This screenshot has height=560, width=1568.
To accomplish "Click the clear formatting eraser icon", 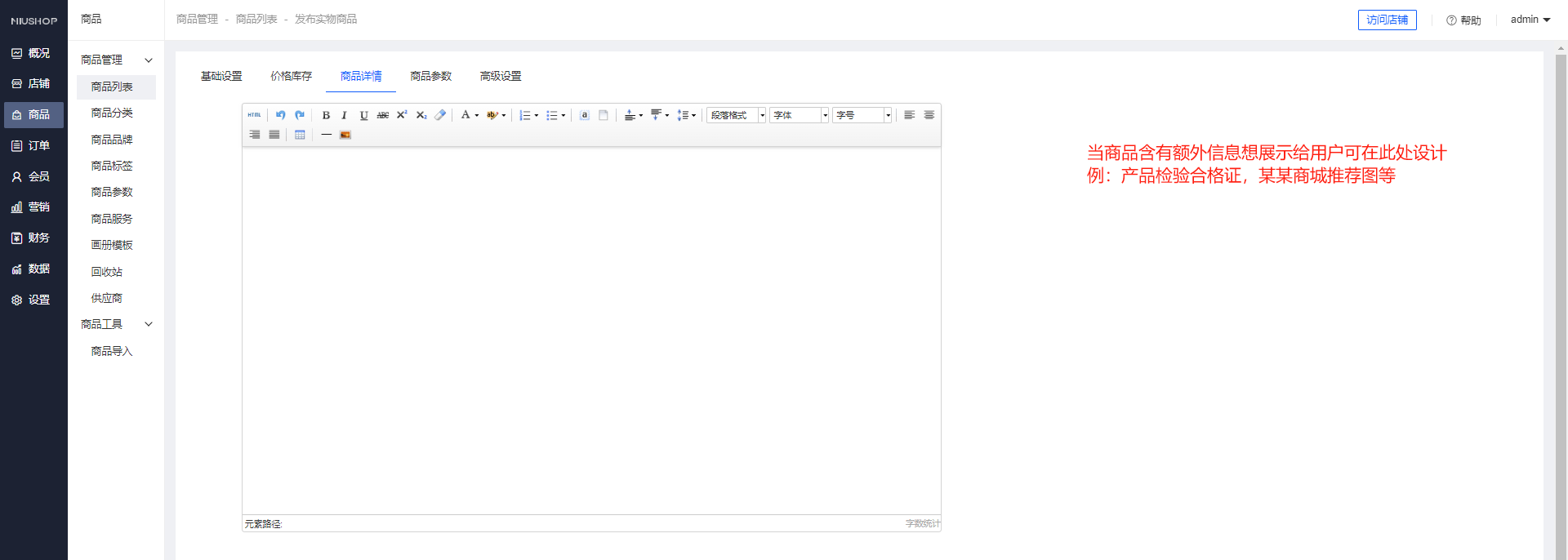I will pyautogui.click(x=440, y=115).
